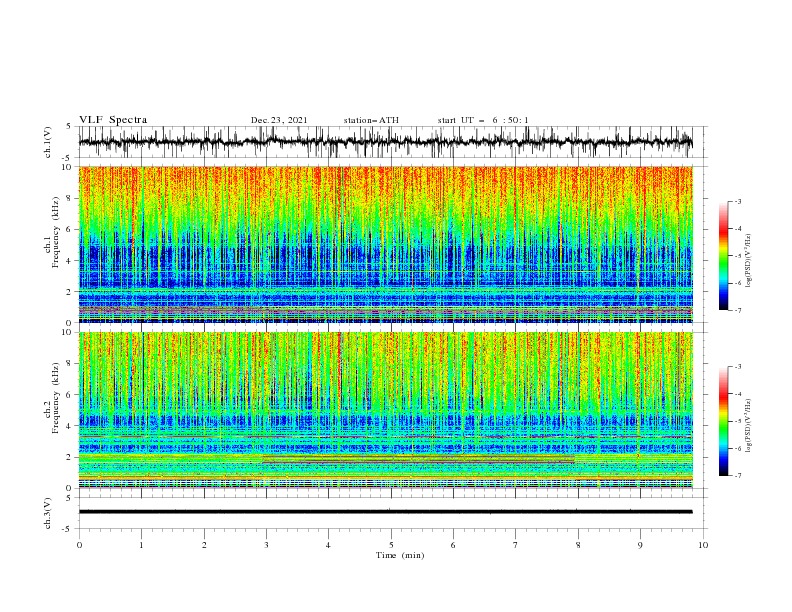Click the time axis tick label "3"

(x=266, y=545)
